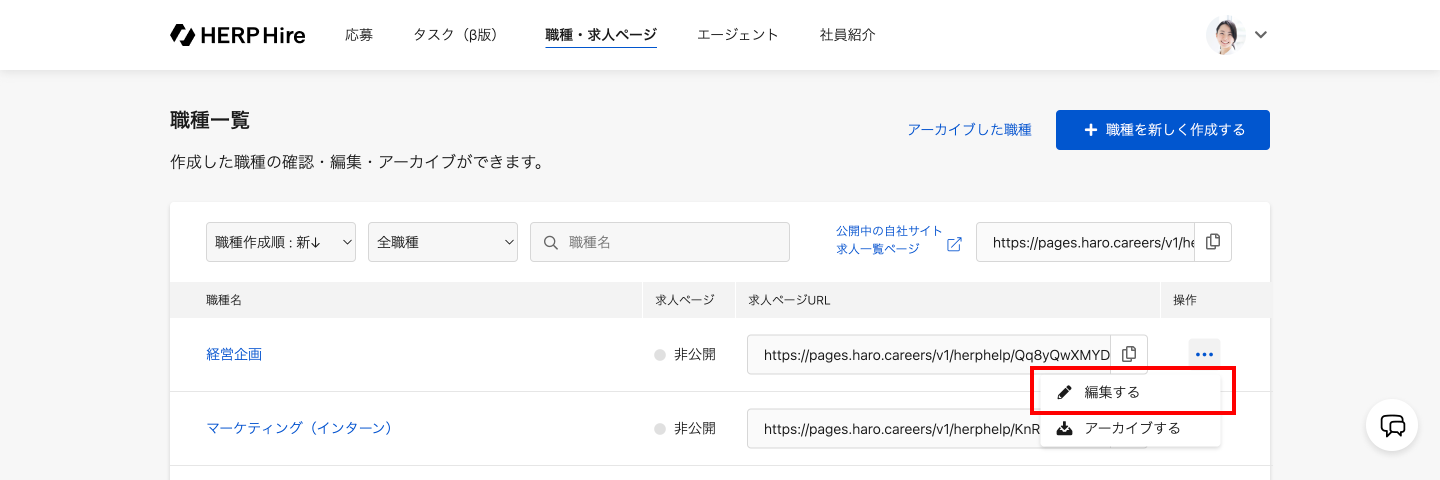Click the HERP Hire logo
This screenshot has width=1440, height=480.
238,35
